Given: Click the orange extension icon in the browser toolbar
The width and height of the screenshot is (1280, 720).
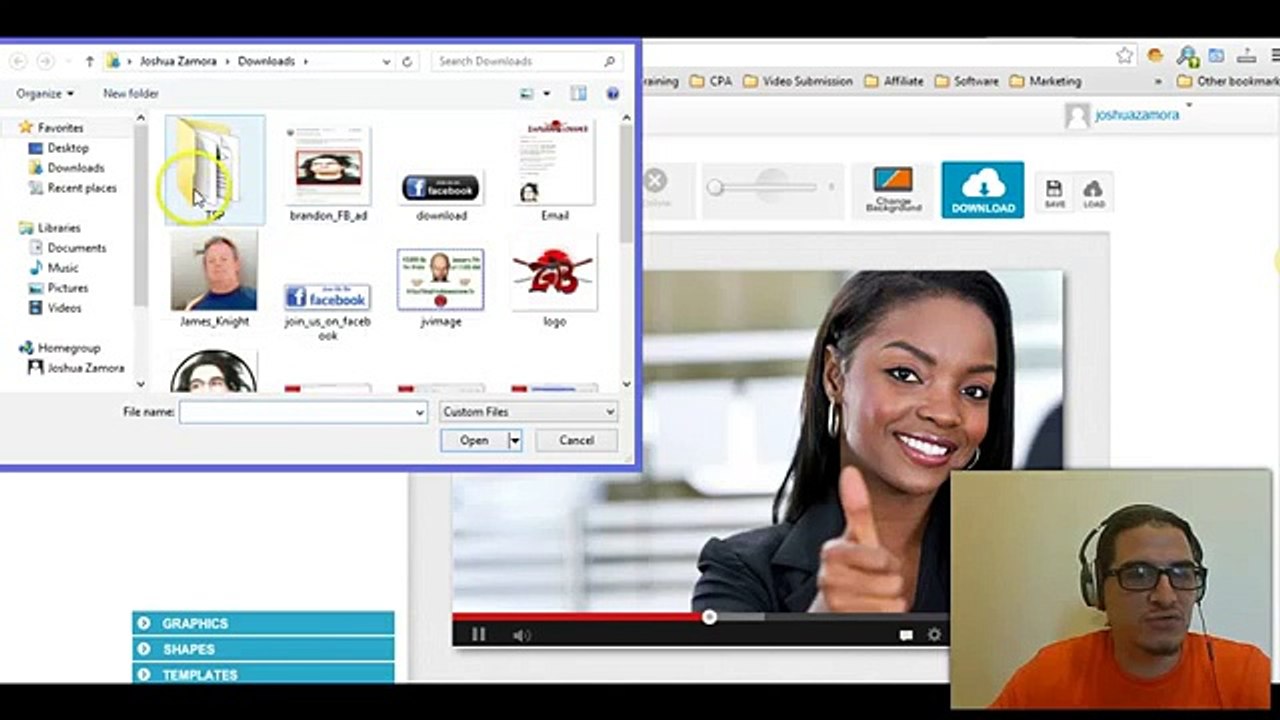Looking at the screenshot, I should point(1155,55).
